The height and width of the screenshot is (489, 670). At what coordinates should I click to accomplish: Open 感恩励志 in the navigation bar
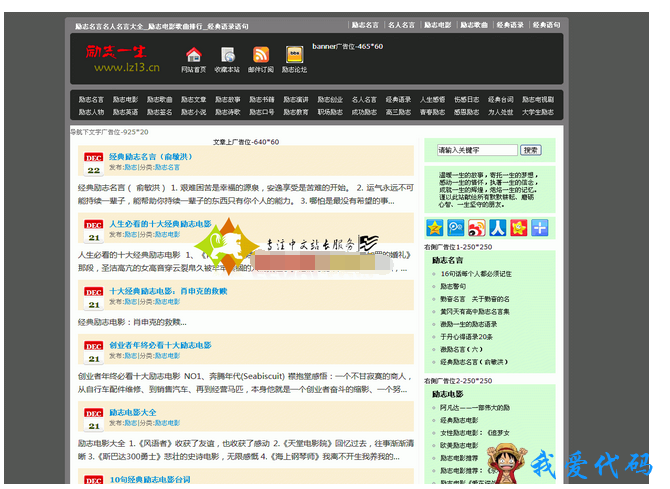[x=467, y=112]
